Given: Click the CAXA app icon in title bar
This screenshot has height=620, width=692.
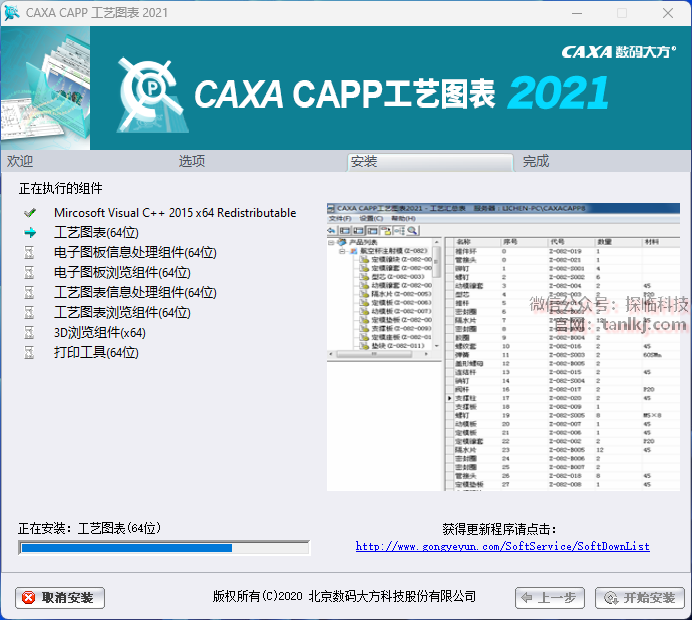Looking at the screenshot, I should [x=12, y=13].
